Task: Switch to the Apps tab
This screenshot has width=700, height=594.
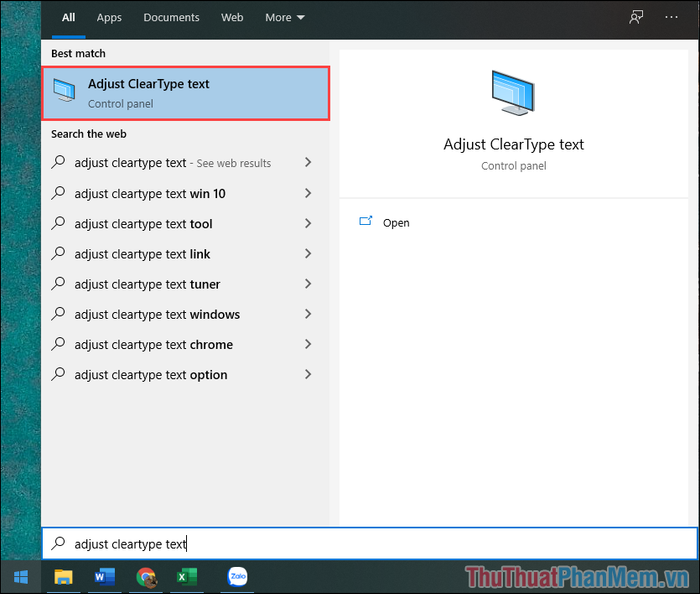Action: coord(109,18)
